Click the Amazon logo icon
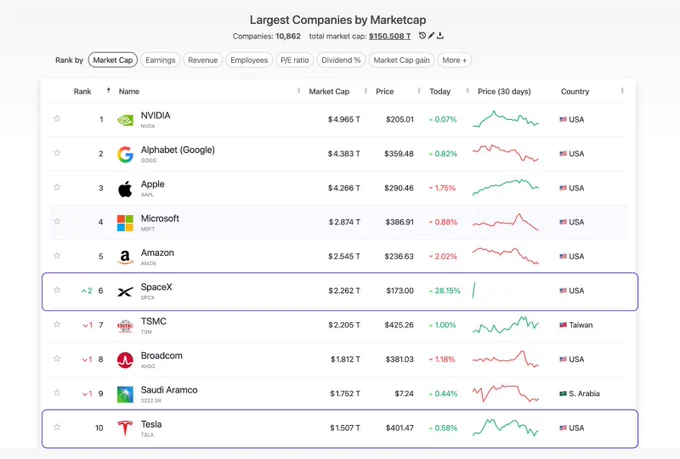Image resolution: width=680 pixels, height=459 pixels. 125,257
